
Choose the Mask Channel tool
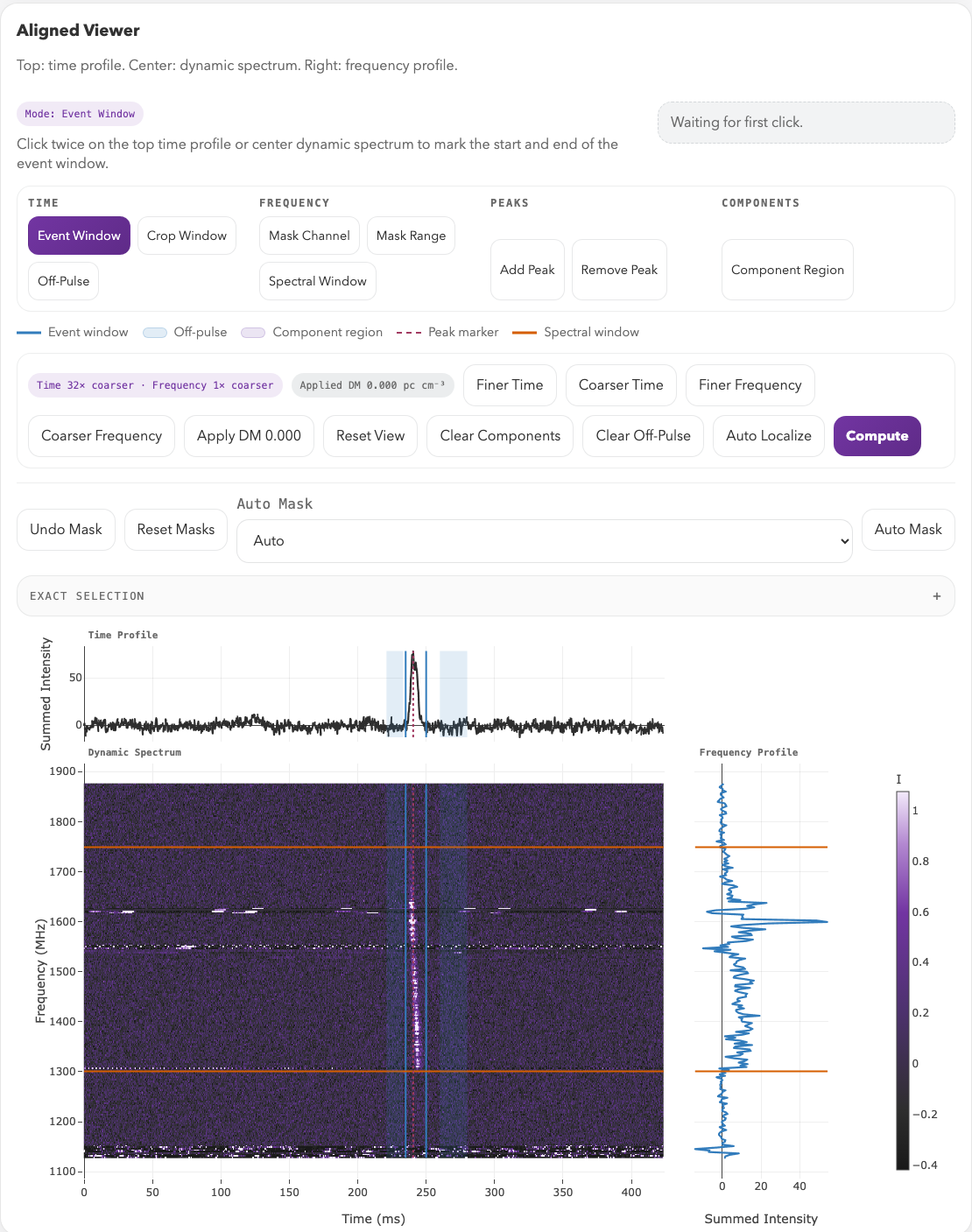309,236
